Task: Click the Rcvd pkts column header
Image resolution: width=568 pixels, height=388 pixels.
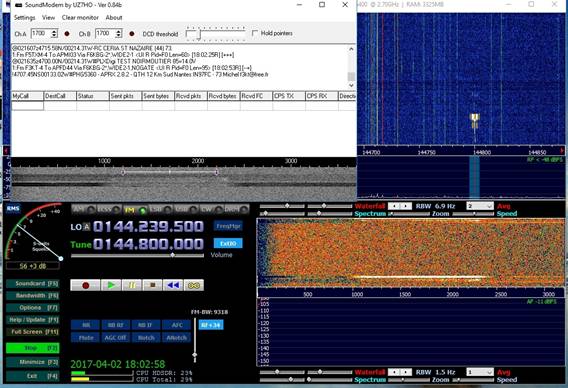Action: coord(191,96)
